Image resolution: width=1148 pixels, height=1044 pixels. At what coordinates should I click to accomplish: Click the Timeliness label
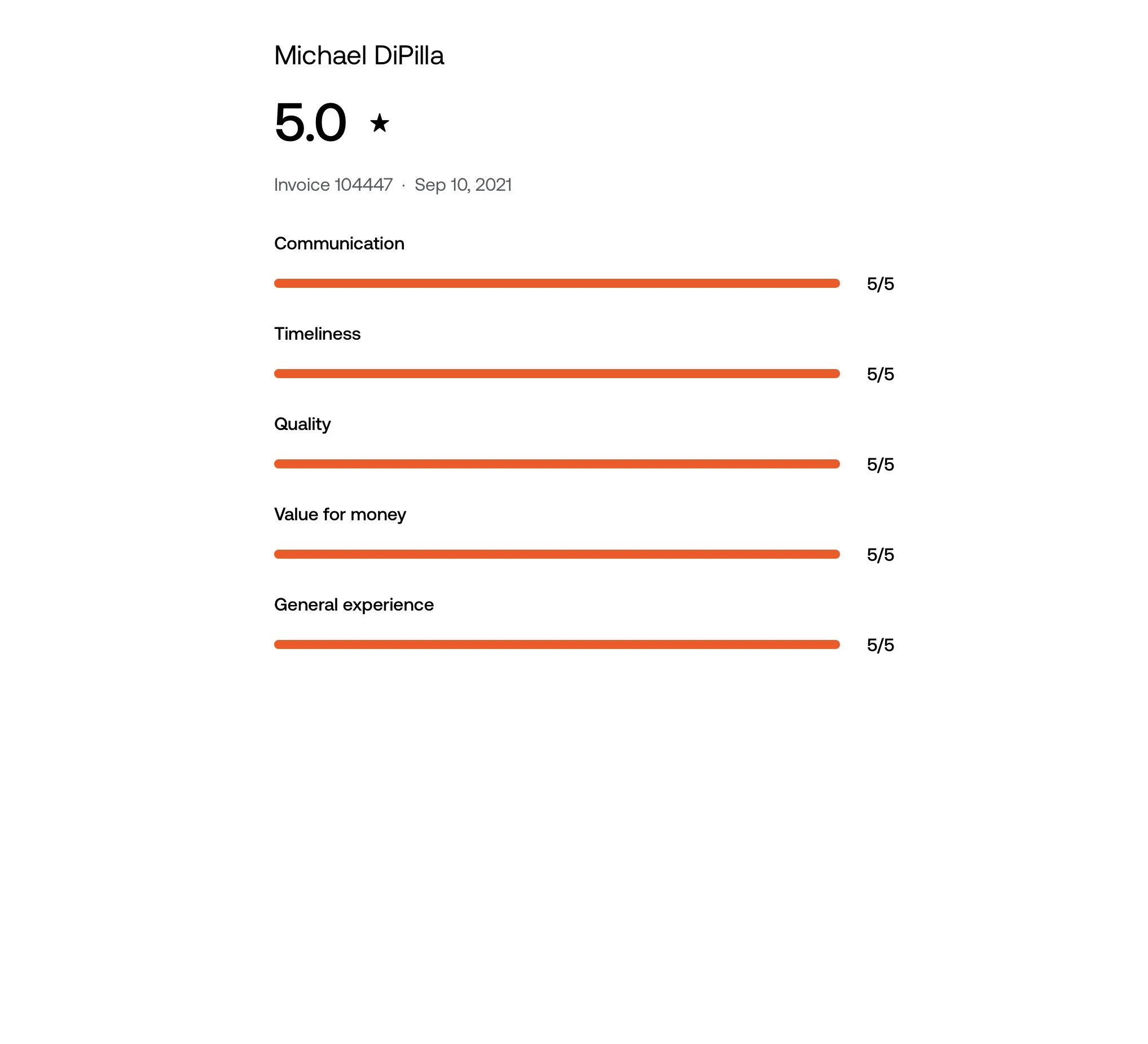(x=317, y=334)
